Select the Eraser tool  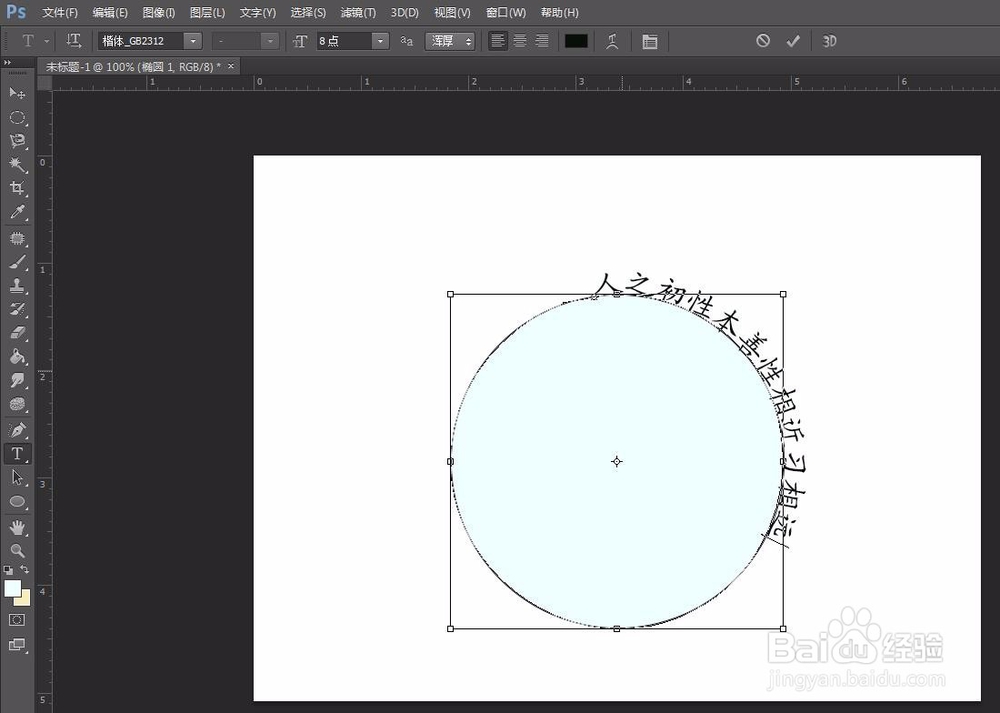[x=17, y=333]
